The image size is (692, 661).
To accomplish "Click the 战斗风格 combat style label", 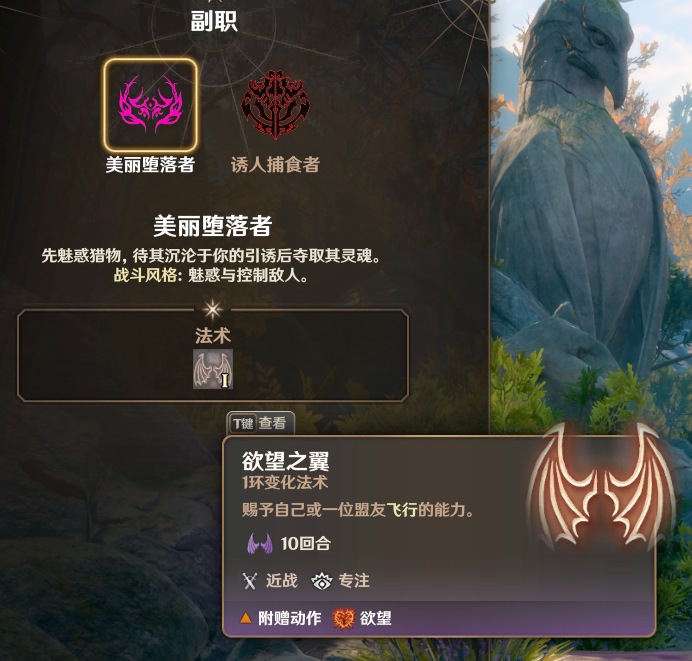I will (x=145, y=275).
